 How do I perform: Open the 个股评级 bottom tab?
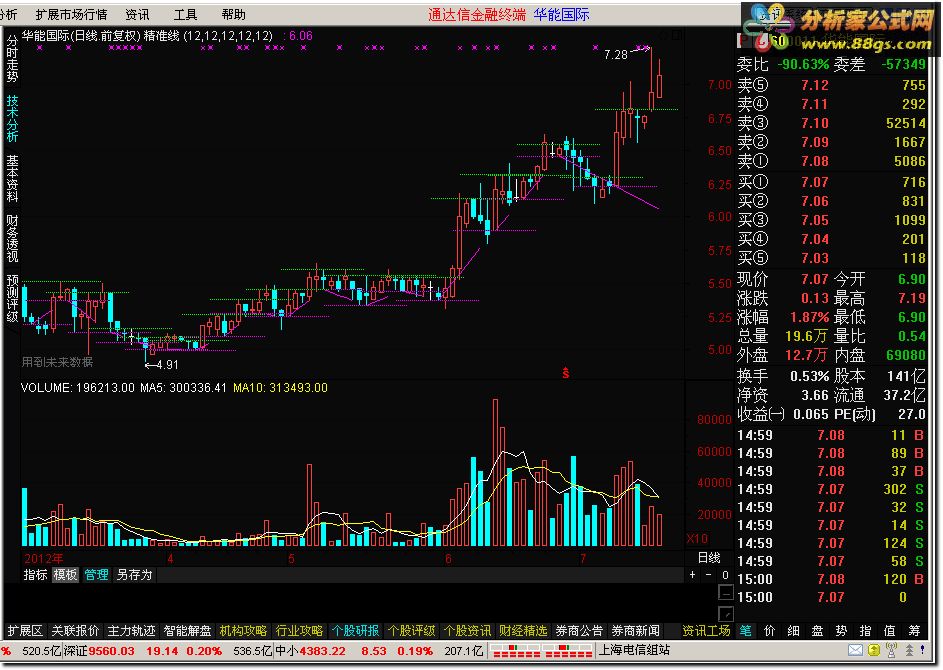[411, 631]
